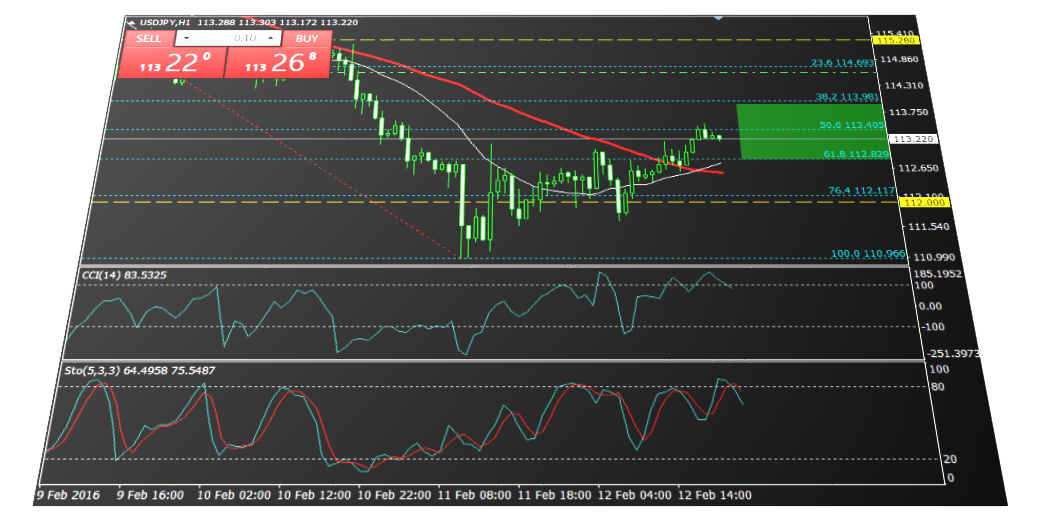The height and width of the screenshot is (521, 1041).
Task: Click the sell price 113 22 panel
Action: pyautogui.click(x=173, y=63)
